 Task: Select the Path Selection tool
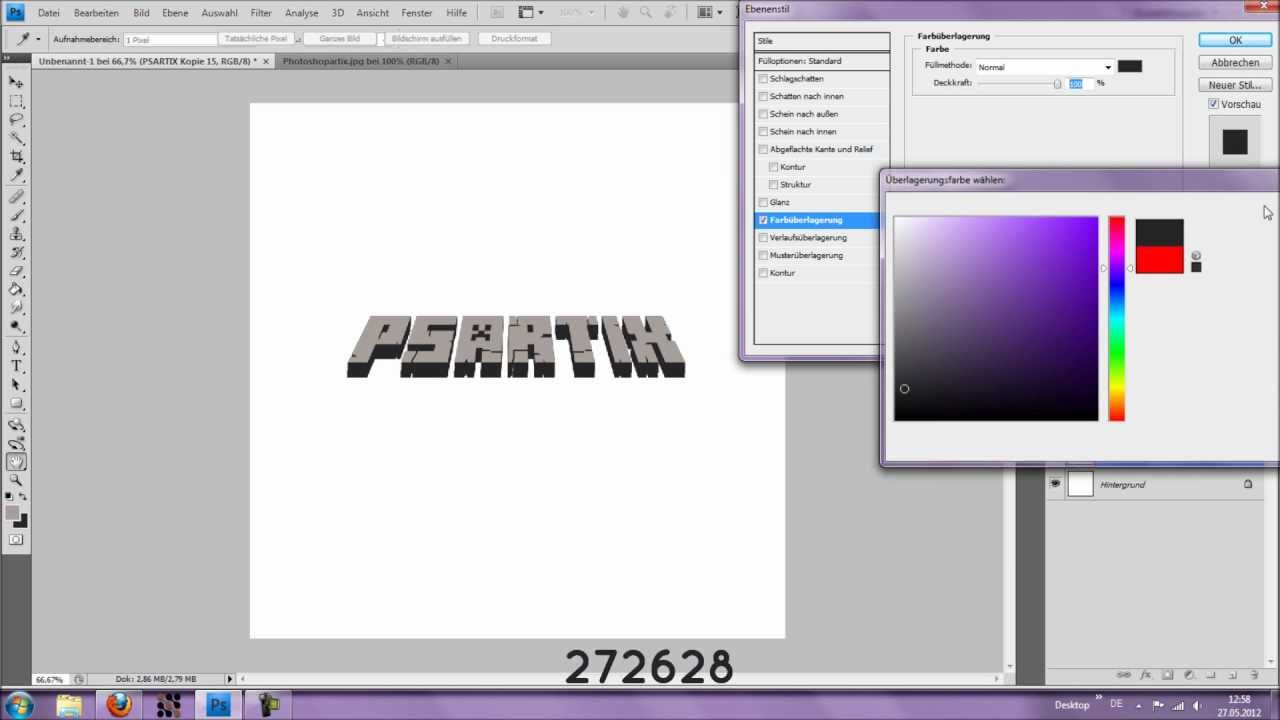(16, 385)
